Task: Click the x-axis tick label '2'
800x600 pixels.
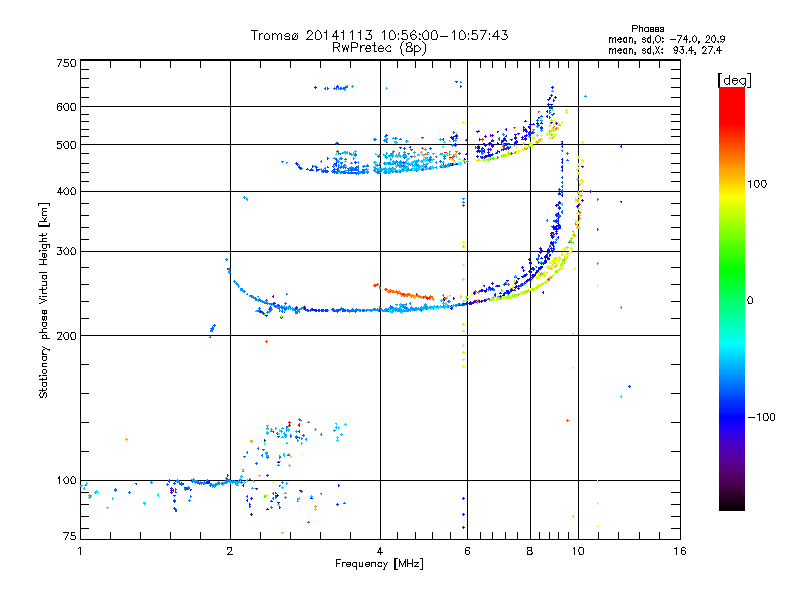Action: click(x=230, y=551)
